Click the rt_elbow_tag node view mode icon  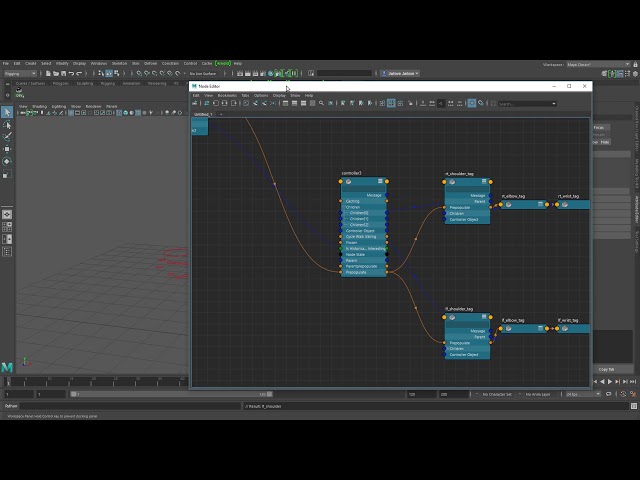coord(540,204)
